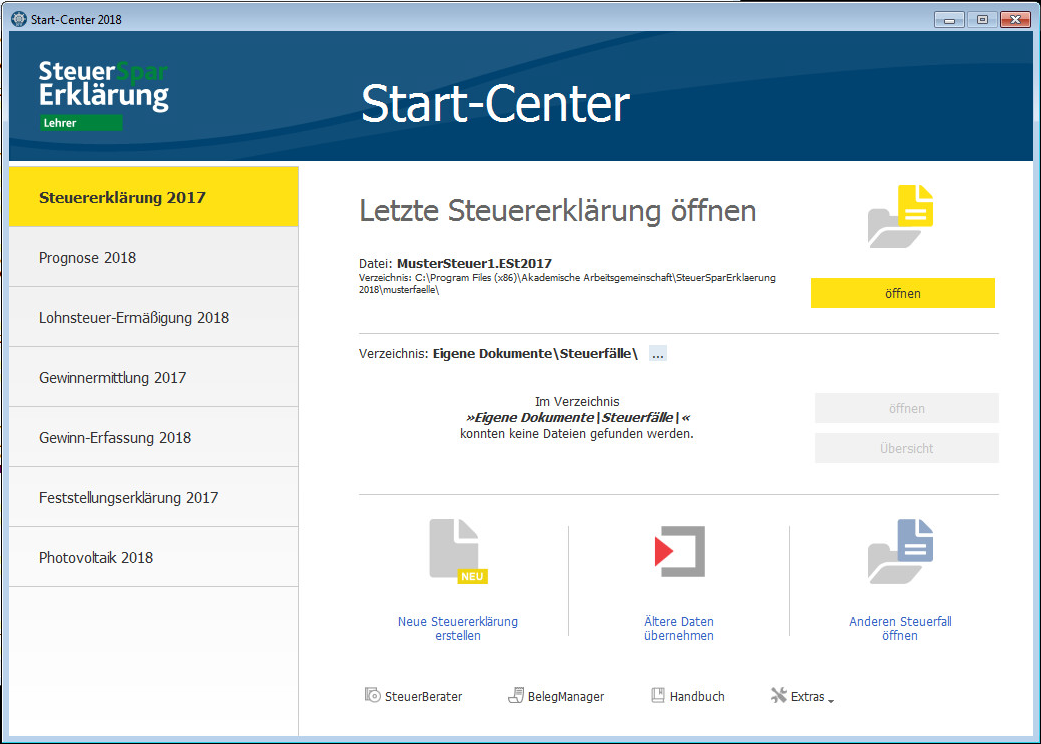This screenshot has width=1041, height=744.
Task: Maximize the Start-Center window
Action: pyautogui.click(x=983, y=20)
